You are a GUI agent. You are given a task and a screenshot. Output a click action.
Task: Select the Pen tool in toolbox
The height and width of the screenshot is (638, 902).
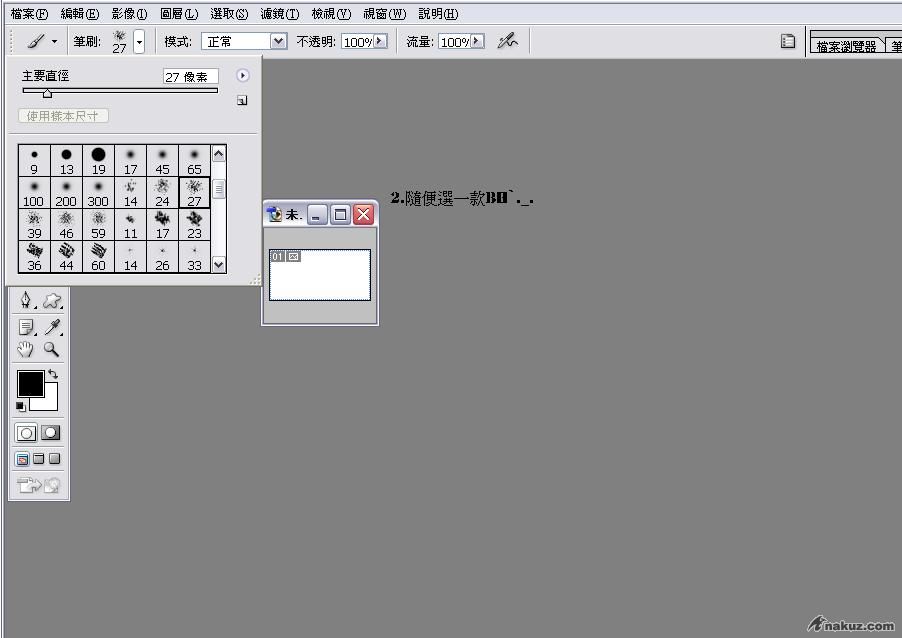click(26, 301)
